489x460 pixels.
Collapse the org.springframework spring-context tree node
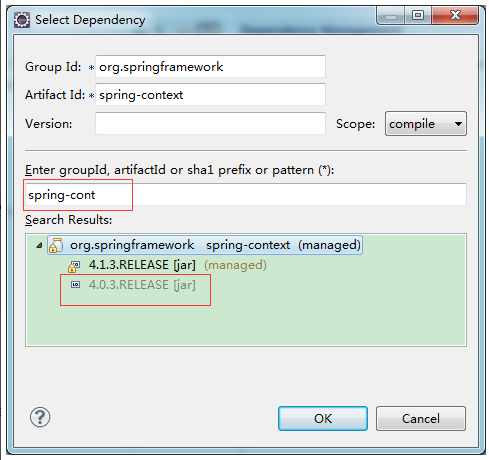pos(39,246)
